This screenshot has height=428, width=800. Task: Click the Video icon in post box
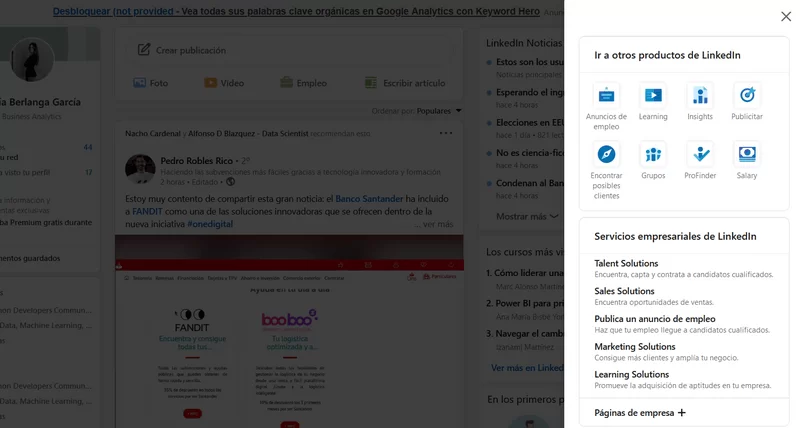210,83
